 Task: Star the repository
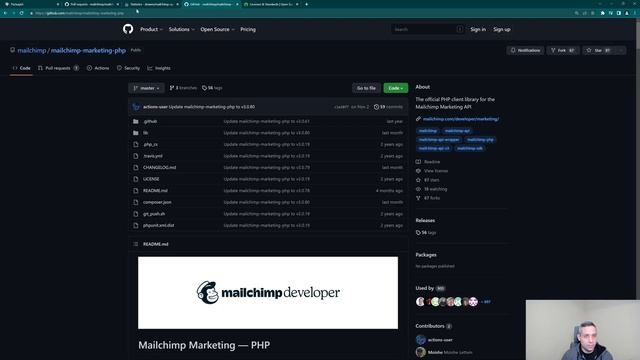[x=598, y=50]
